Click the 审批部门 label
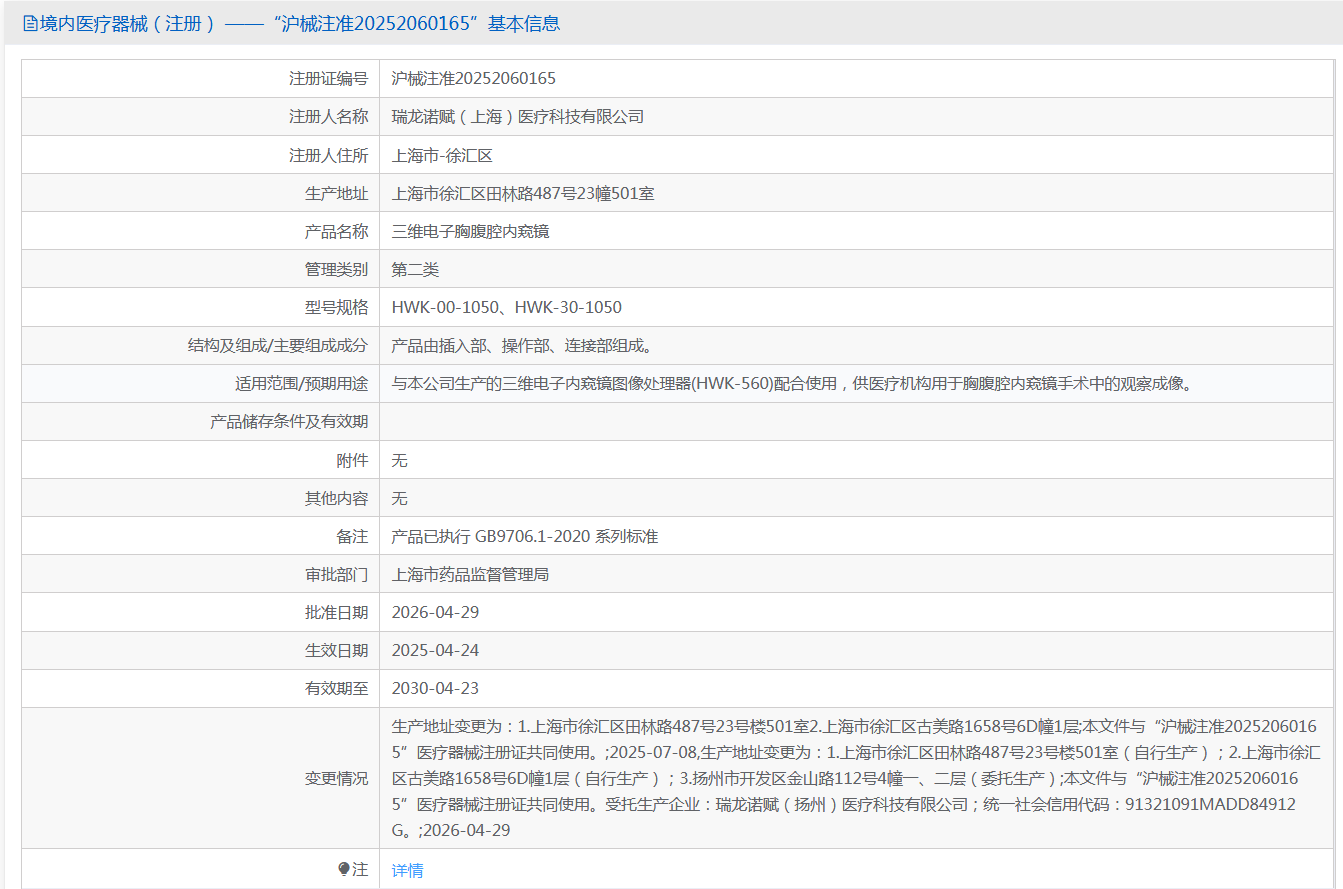 (337, 574)
